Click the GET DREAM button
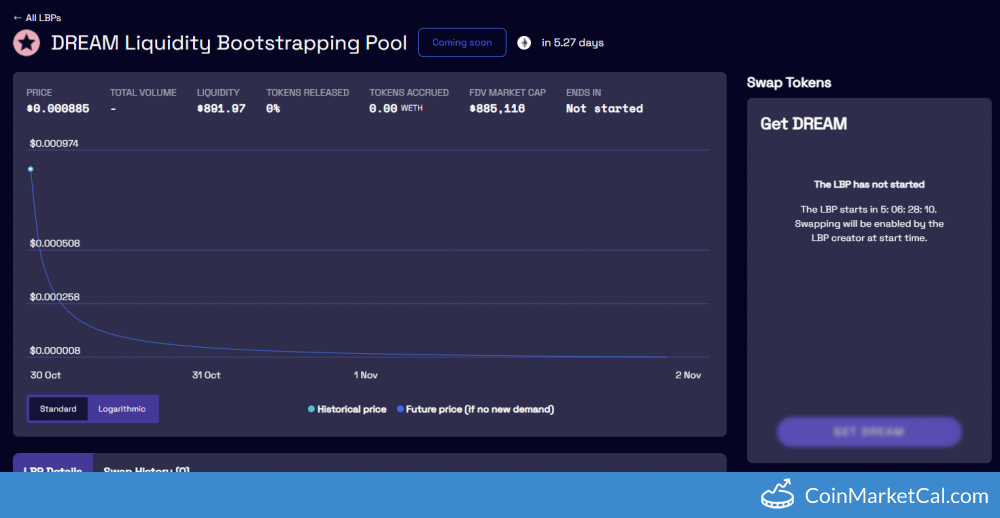 coord(868,432)
